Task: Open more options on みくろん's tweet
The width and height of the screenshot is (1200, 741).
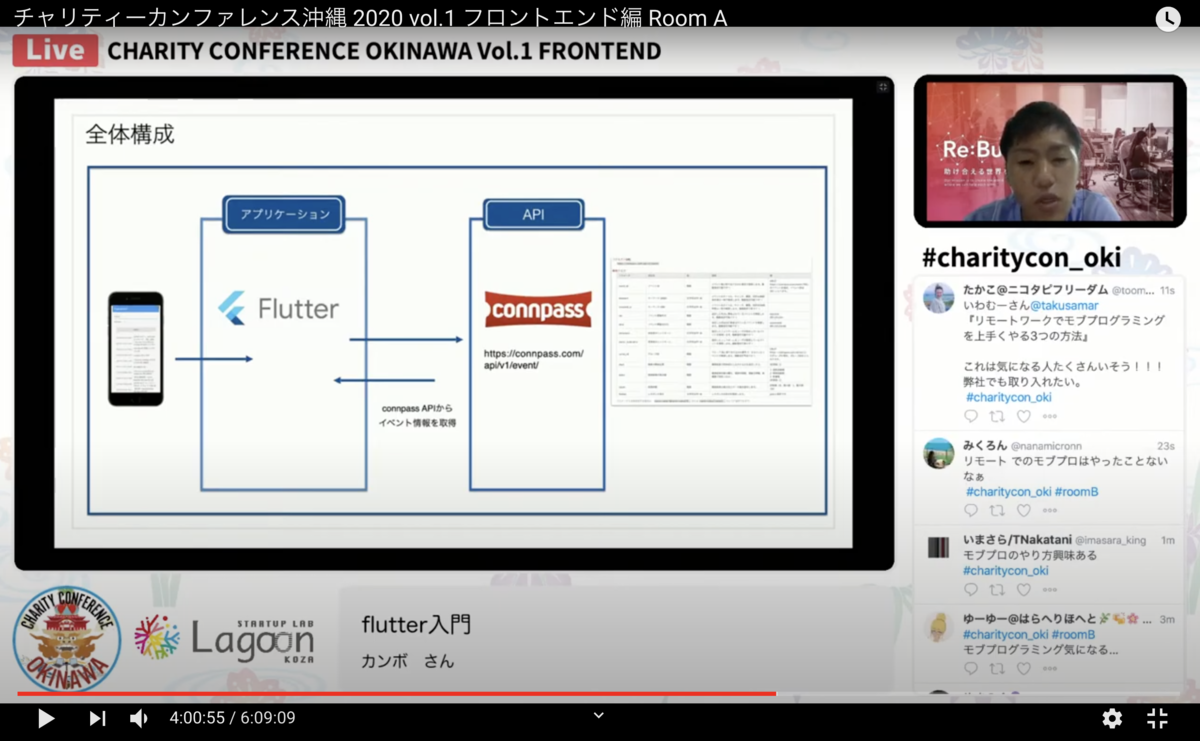Action: click(1049, 510)
